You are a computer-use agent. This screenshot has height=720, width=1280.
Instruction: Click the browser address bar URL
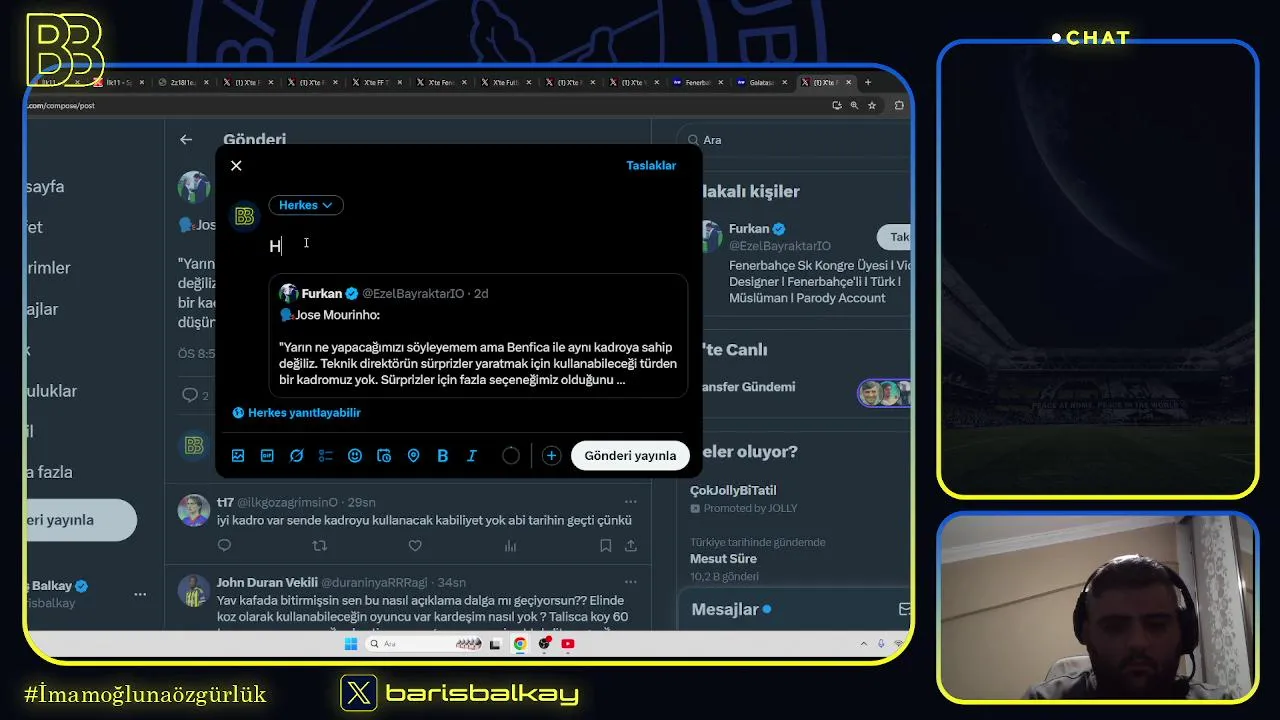click(x=61, y=105)
